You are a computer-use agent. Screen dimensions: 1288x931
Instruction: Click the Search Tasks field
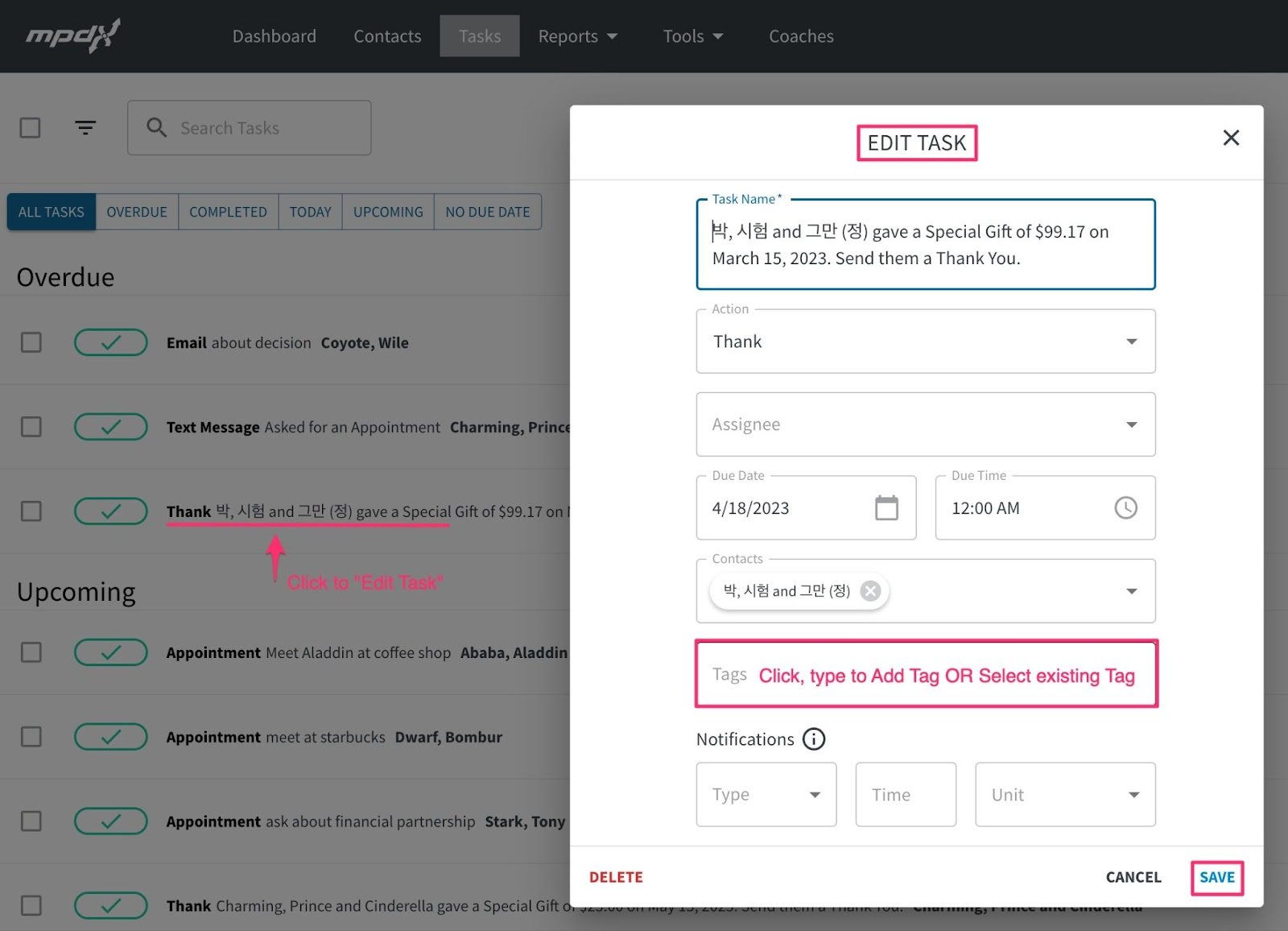(x=250, y=127)
